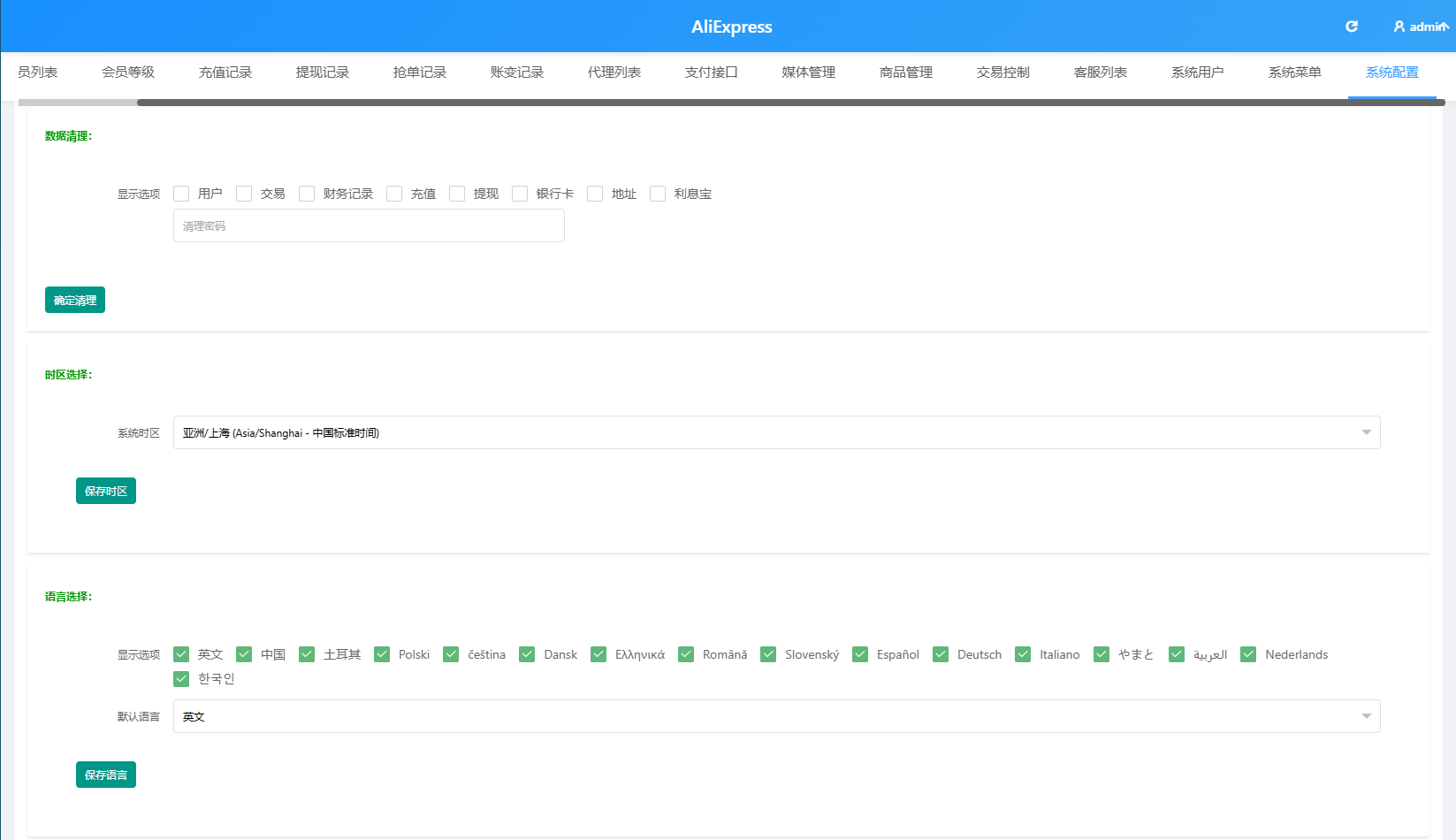Viewport: 1456px width, 840px height.
Task: Open the 系统菜单 tab
Action: (1295, 73)
